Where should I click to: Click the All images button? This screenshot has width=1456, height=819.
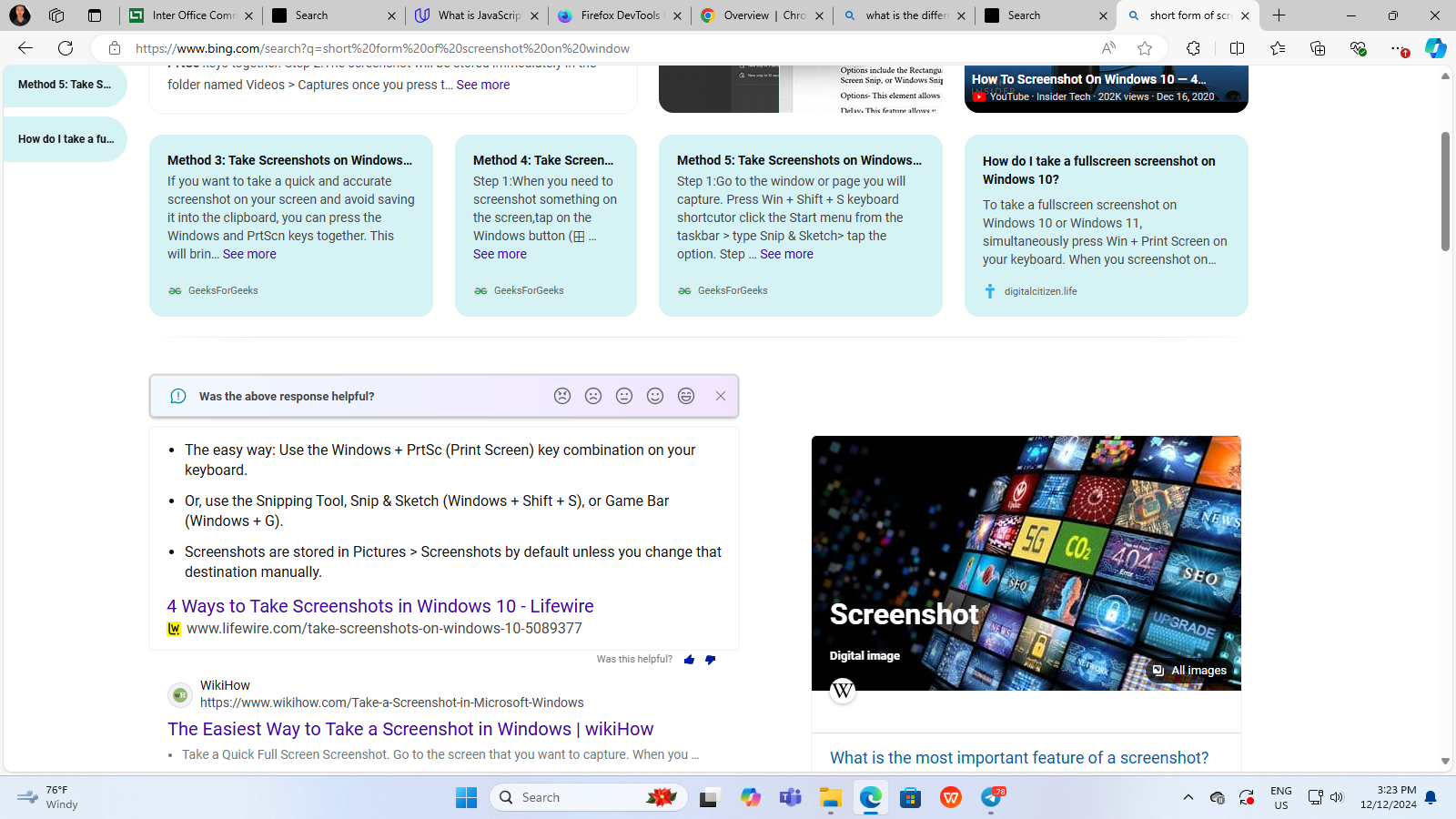point(1189,671)
